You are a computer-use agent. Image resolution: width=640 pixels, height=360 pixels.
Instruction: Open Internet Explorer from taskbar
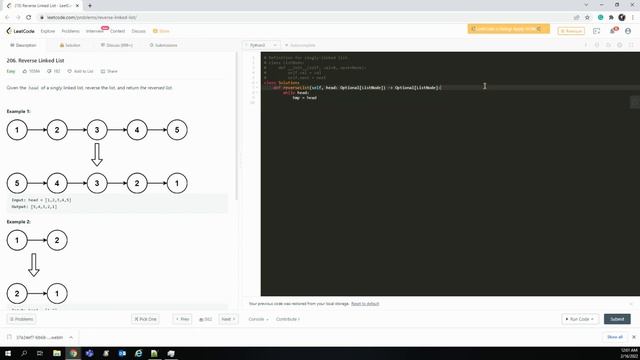tap(138, 353)
